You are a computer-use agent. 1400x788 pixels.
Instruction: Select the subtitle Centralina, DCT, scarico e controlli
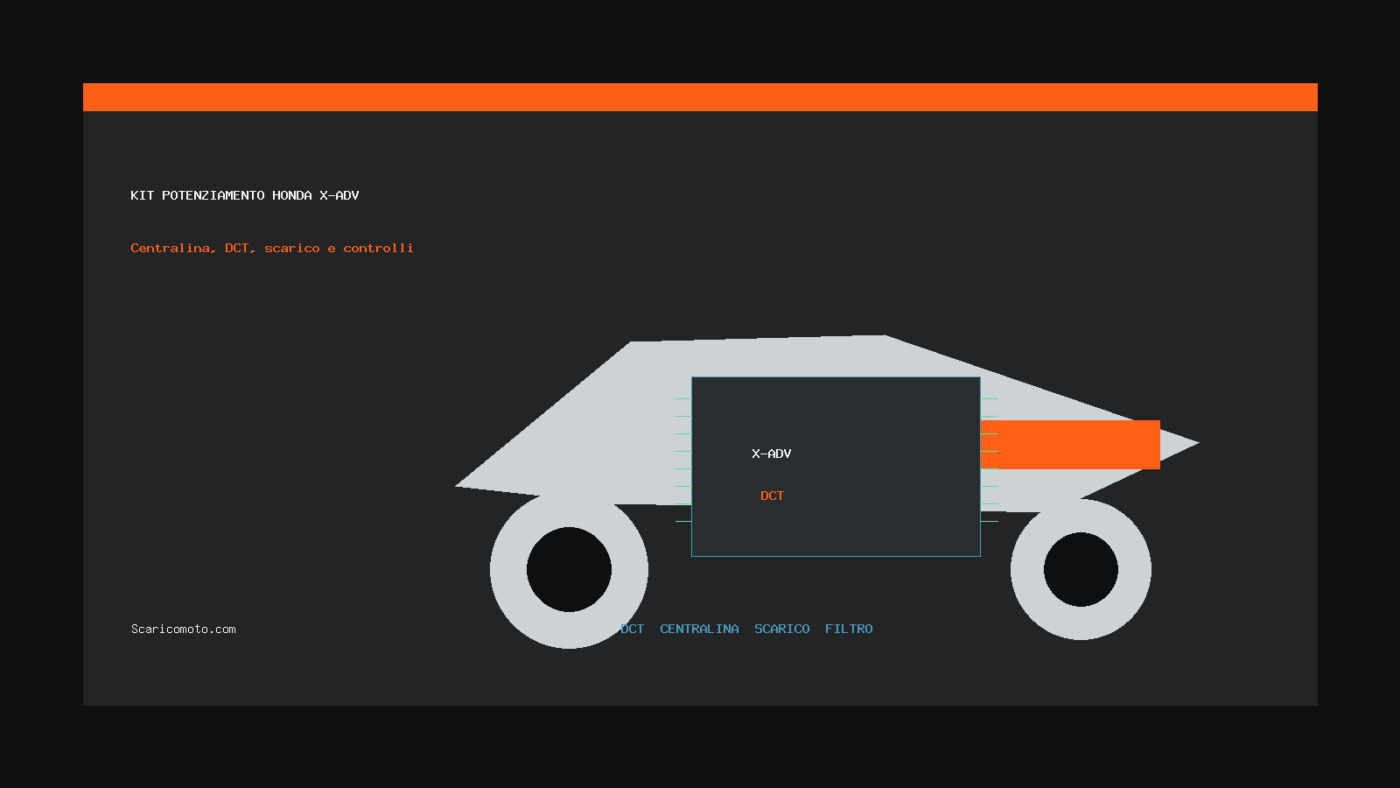click(x=272, y=248)
